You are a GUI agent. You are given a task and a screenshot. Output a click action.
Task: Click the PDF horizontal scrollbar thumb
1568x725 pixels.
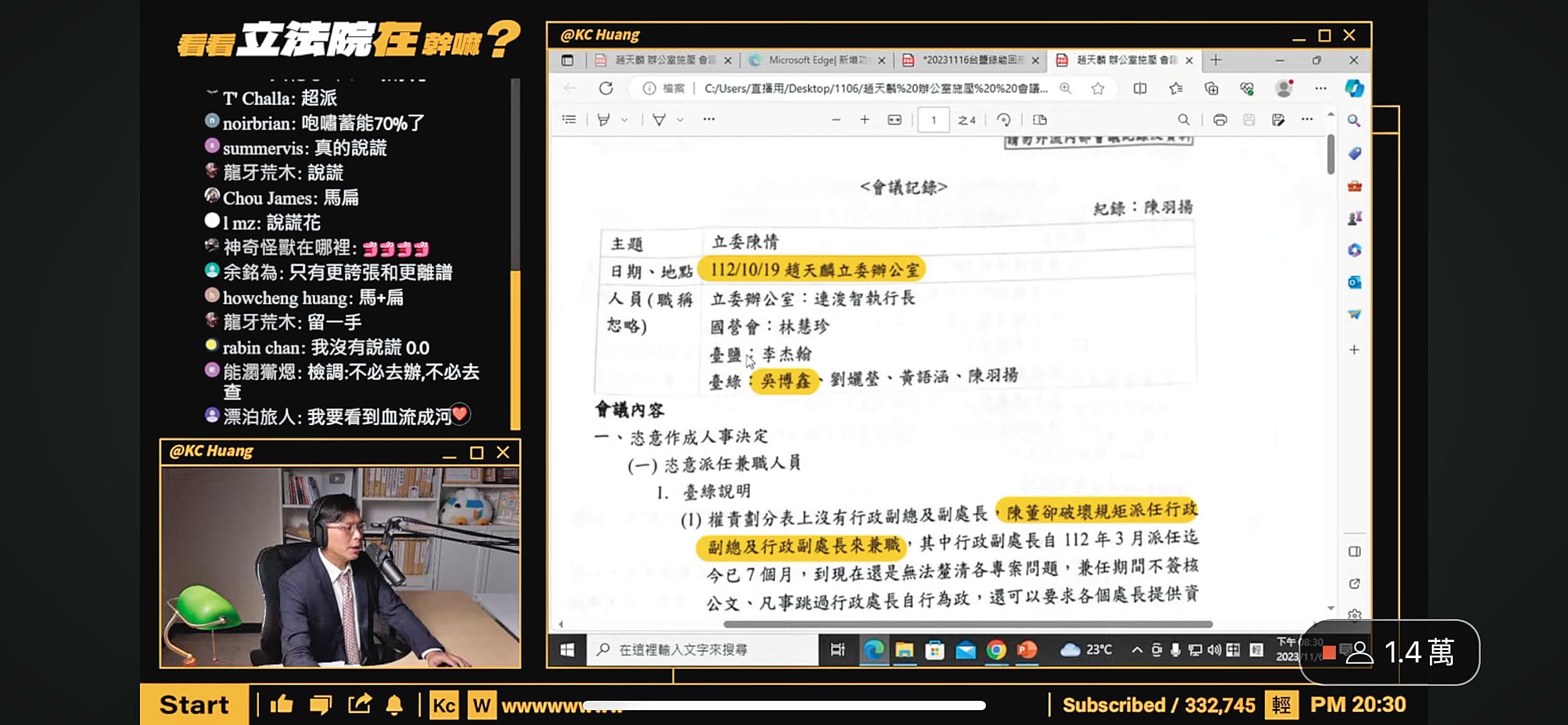(968, 624)
